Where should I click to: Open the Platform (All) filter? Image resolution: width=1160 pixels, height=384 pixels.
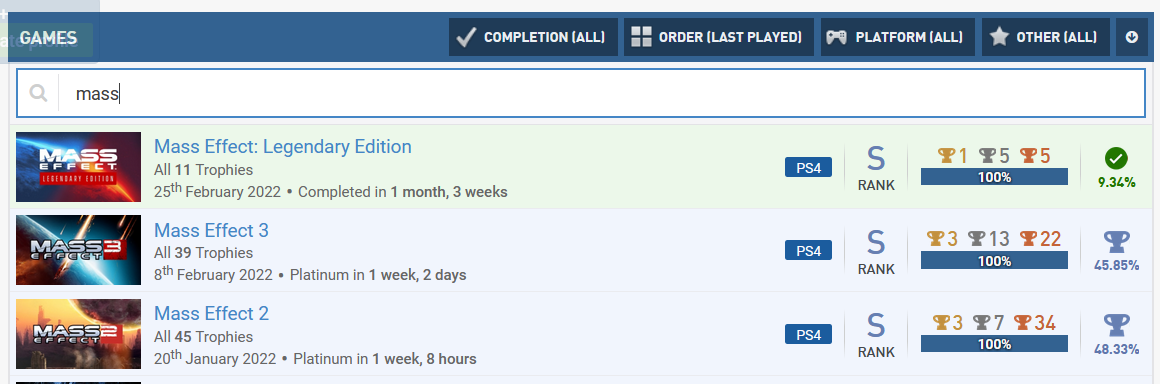(x=897, y=37)
